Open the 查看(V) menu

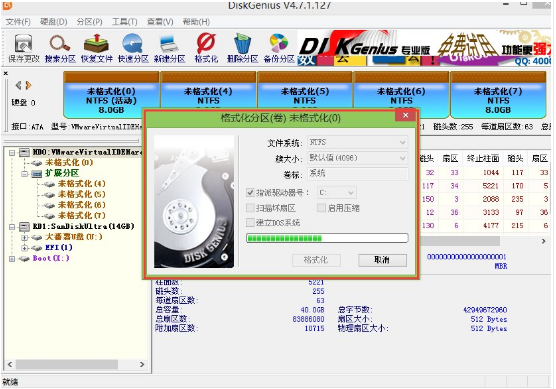tap(160, 22)
